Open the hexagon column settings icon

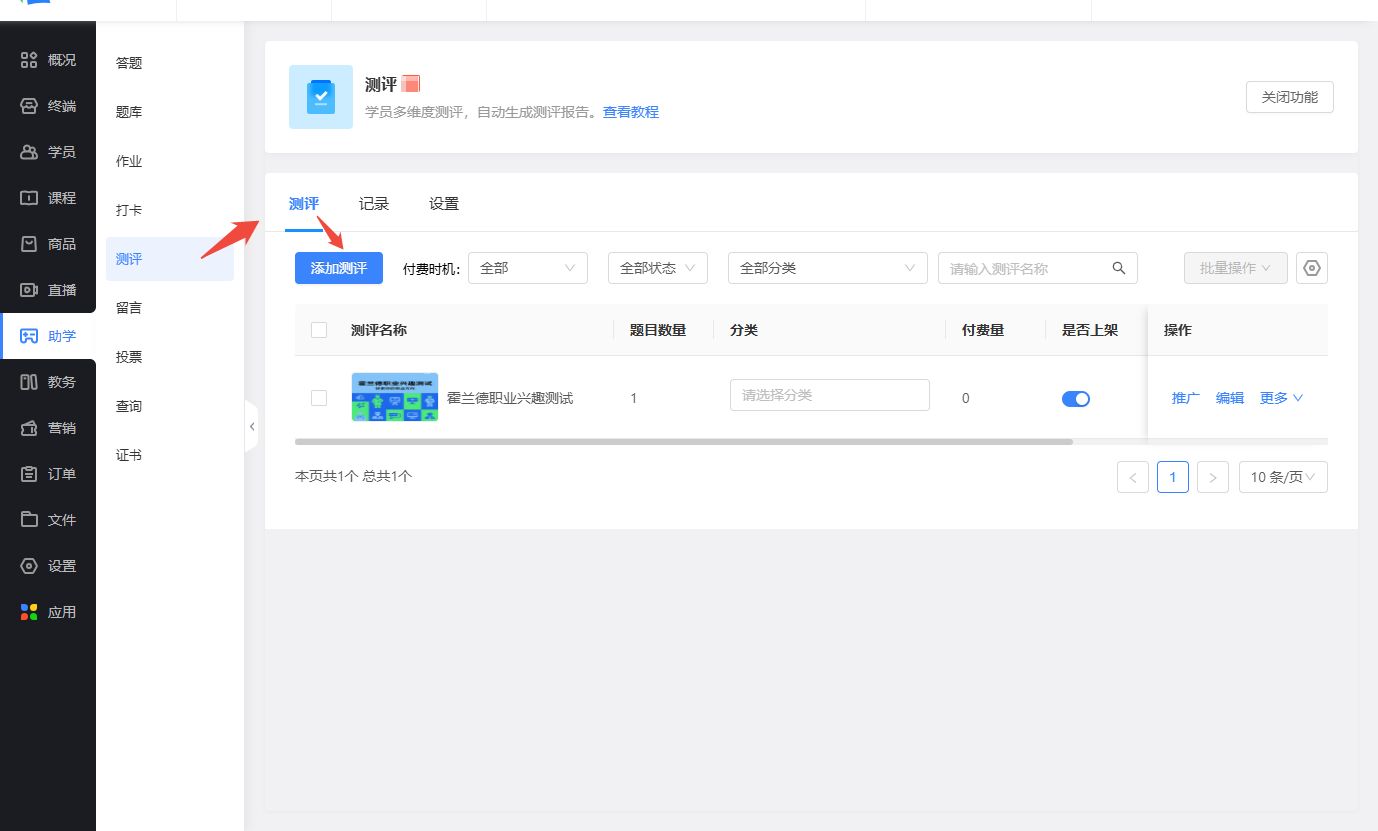point(1312,268)
